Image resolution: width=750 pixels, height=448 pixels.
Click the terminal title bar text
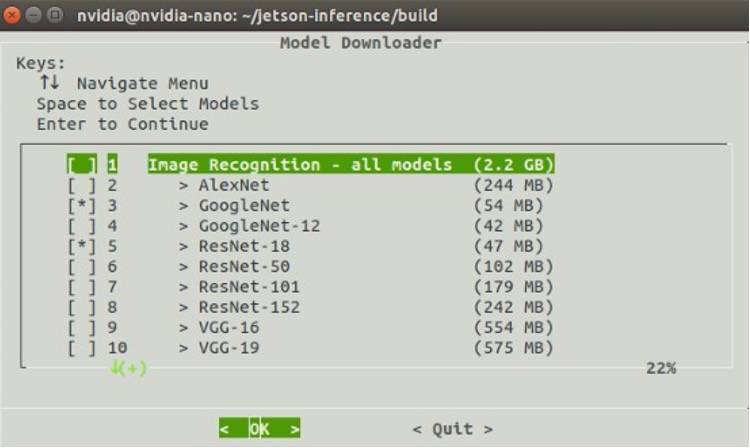[x=257, y=15]
